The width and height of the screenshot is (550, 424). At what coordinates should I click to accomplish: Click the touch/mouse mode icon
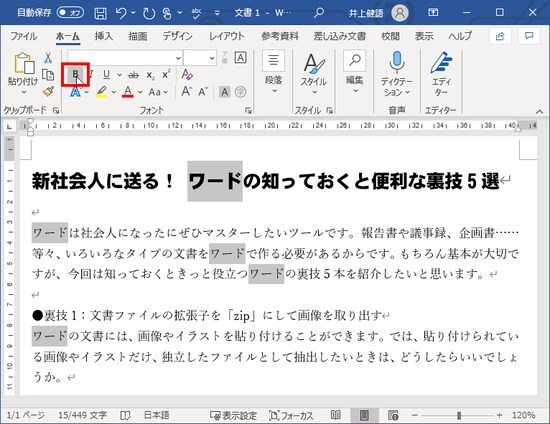[167, 13]
